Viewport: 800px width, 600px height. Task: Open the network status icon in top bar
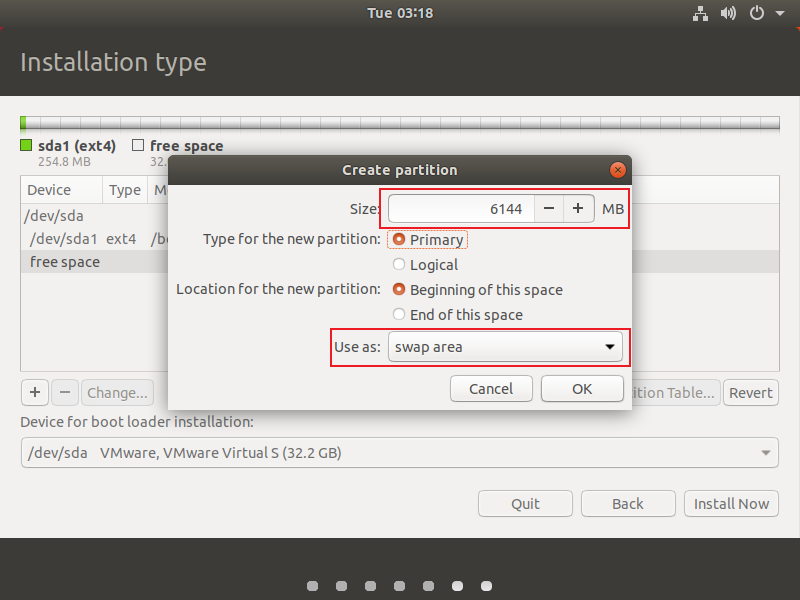[700, 13]
